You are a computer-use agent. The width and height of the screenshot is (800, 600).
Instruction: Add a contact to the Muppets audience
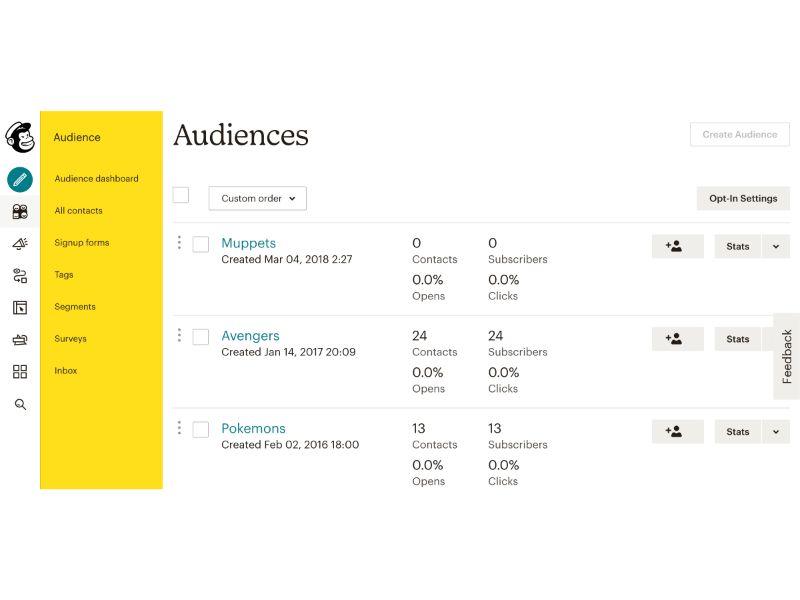point(677,246)
